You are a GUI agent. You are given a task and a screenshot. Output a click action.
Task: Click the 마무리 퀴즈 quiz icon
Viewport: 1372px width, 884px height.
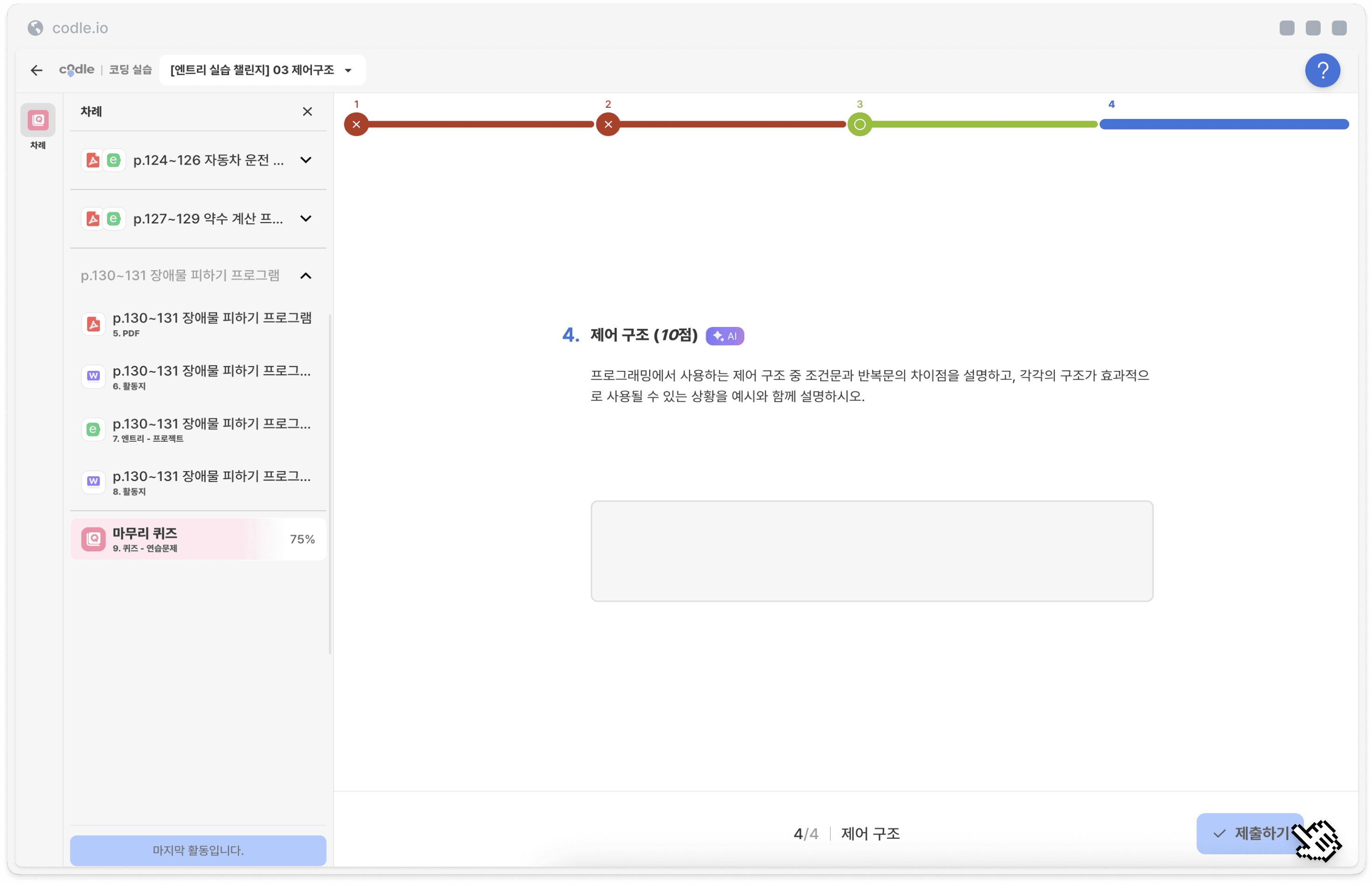tap(94, 539)
